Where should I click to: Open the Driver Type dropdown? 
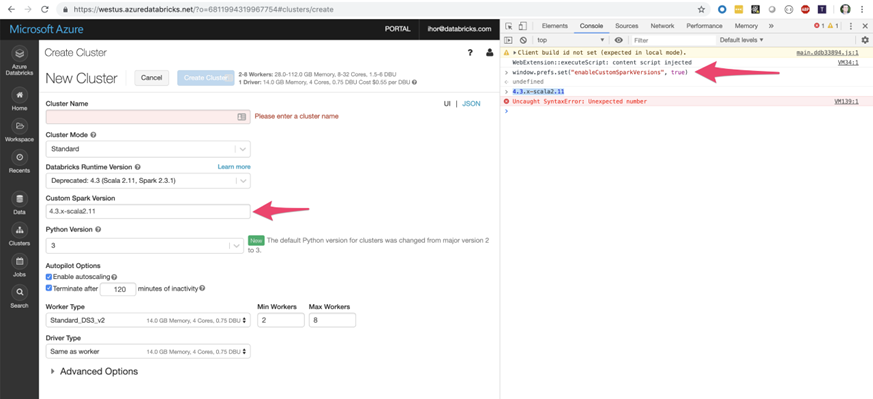coord(148,352)
